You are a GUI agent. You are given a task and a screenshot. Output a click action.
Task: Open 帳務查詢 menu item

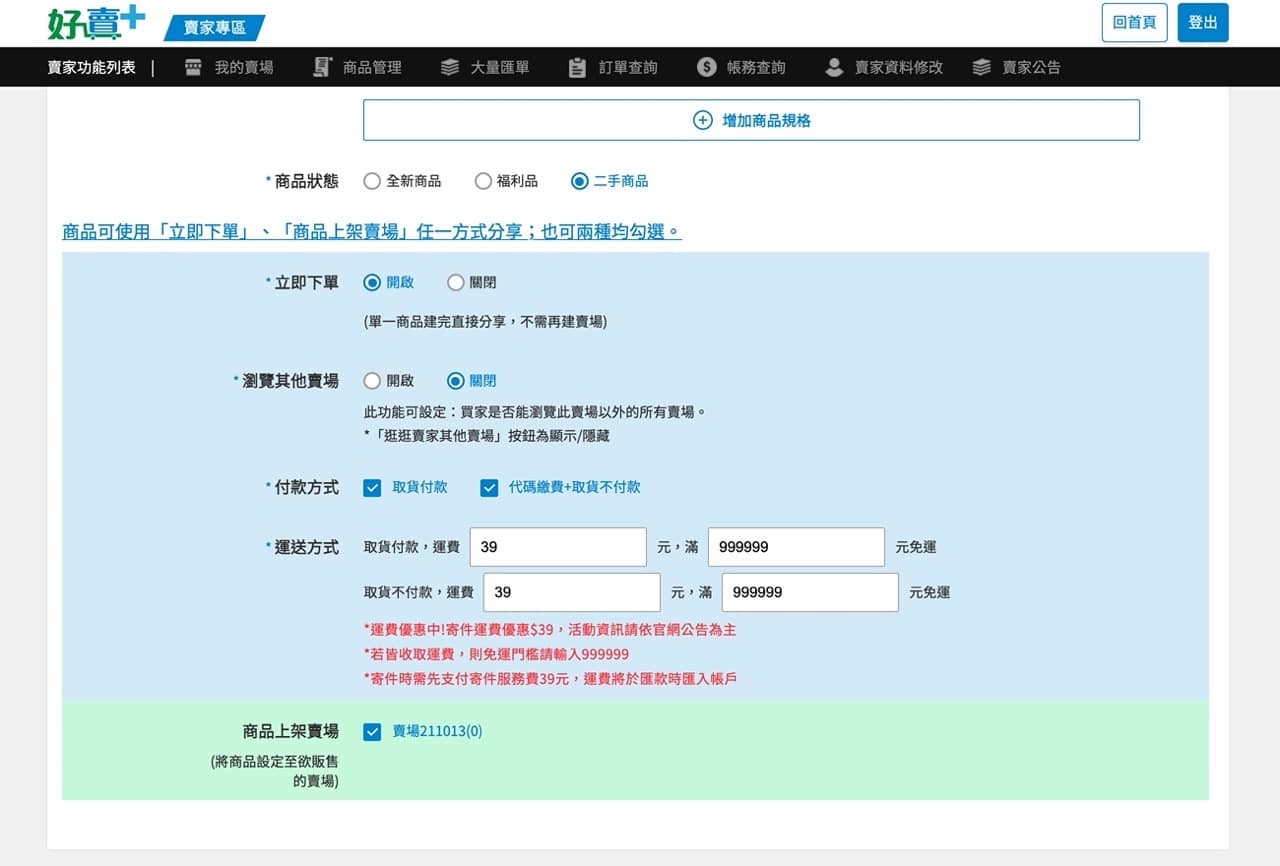pyautogui.click(x=756, y=67)
